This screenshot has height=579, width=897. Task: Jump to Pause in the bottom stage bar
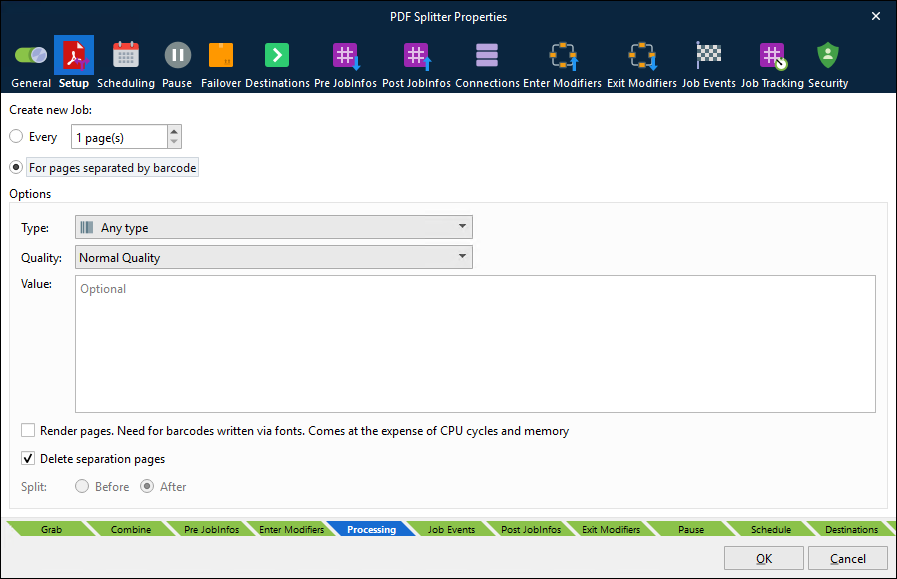(x=691, y=529)
